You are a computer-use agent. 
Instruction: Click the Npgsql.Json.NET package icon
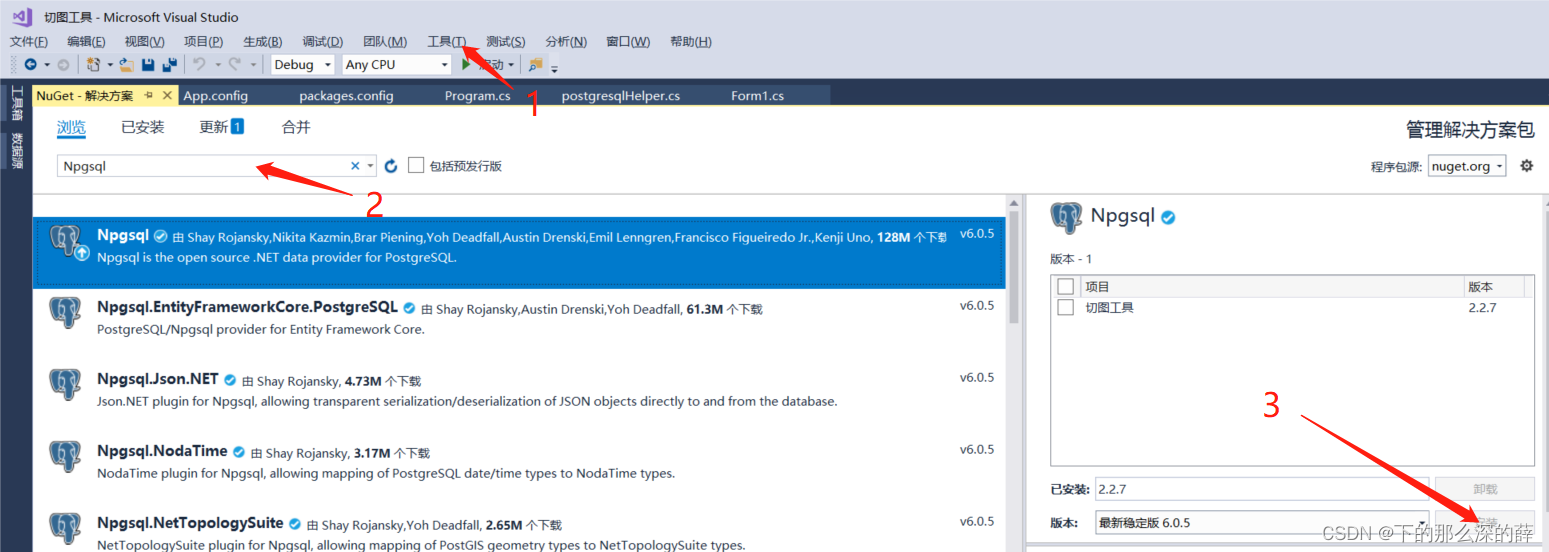coord(66,385)
